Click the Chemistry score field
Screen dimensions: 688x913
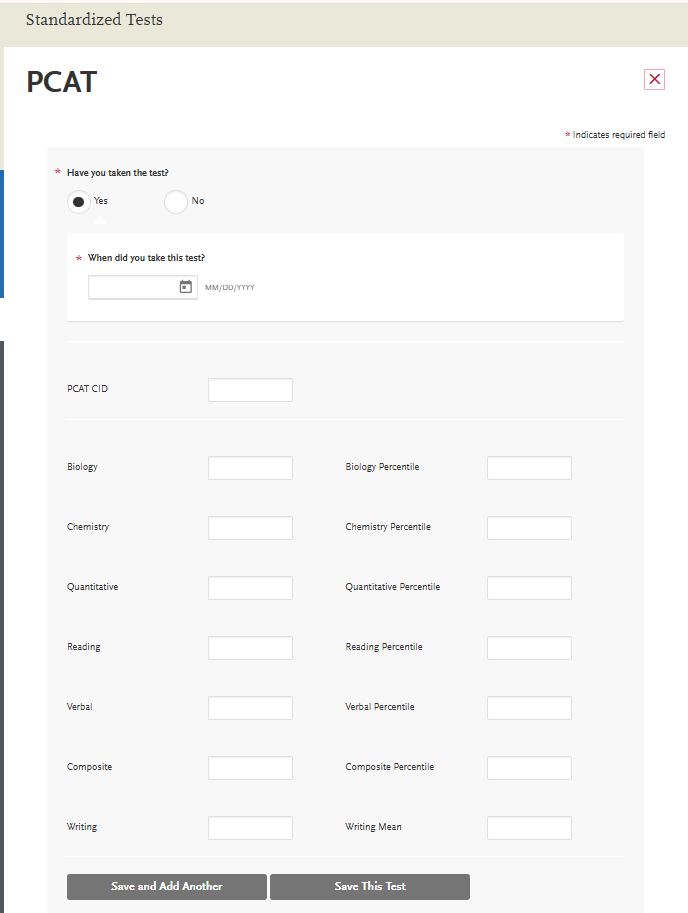pos(250,527)
